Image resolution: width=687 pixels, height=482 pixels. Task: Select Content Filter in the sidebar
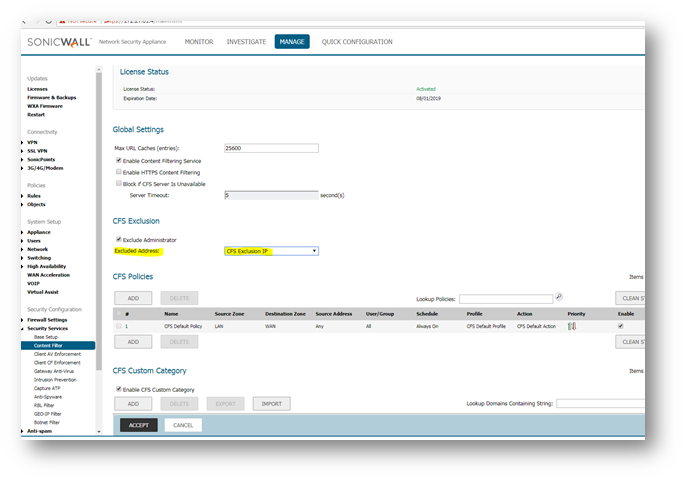[x=58, y=345]
